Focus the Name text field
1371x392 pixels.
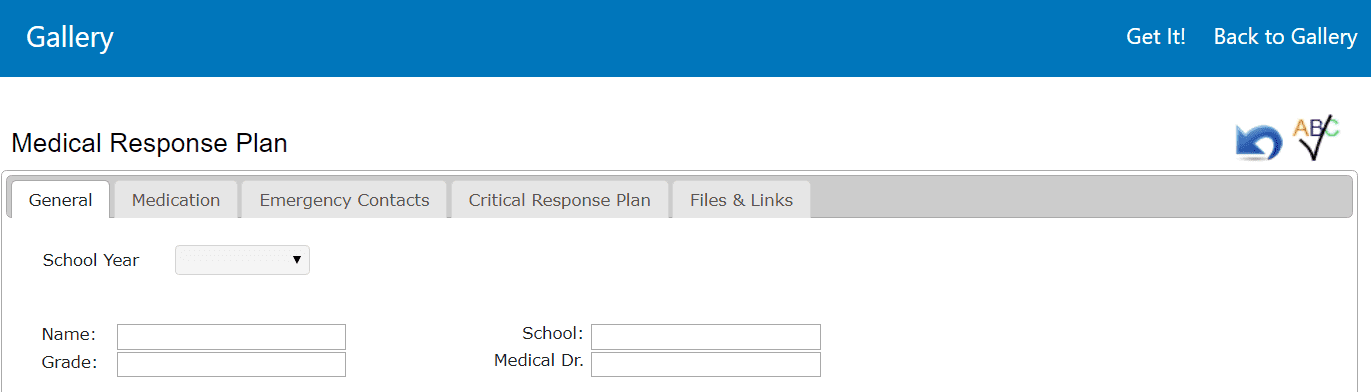coord(231,336)
